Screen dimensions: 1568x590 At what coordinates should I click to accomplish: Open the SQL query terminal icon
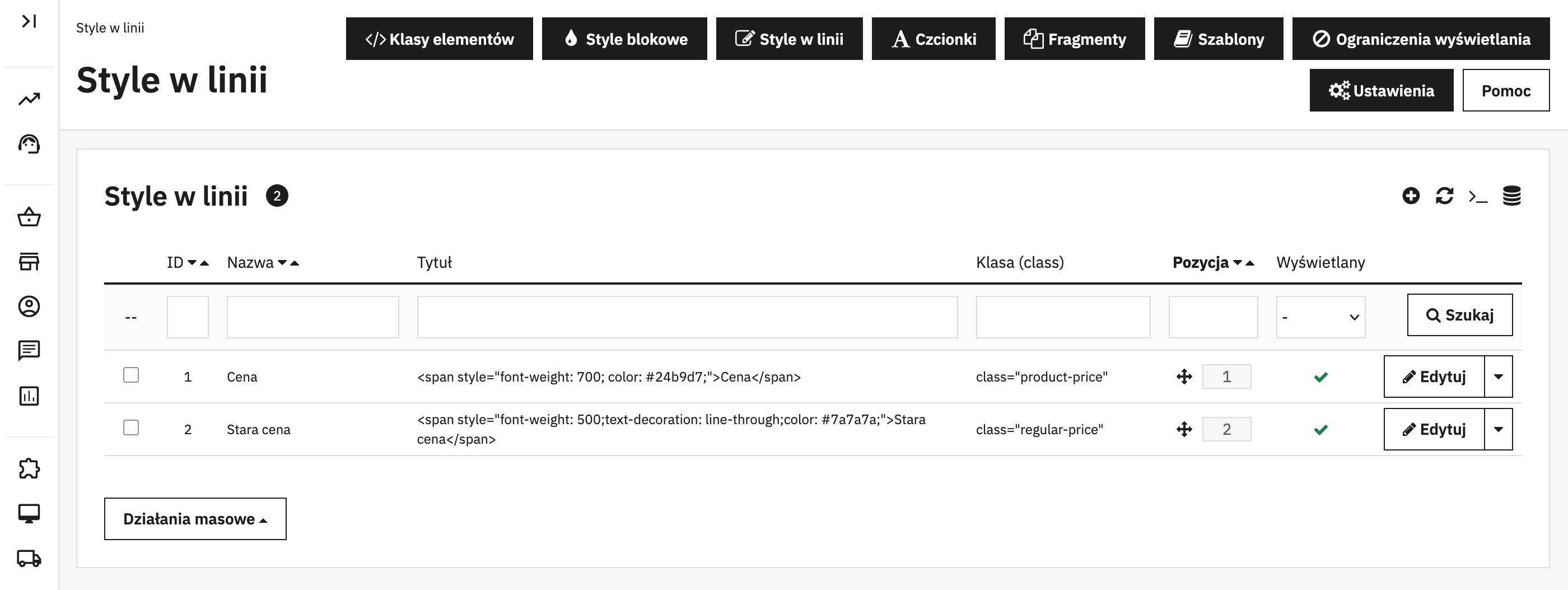[1477, 196]
